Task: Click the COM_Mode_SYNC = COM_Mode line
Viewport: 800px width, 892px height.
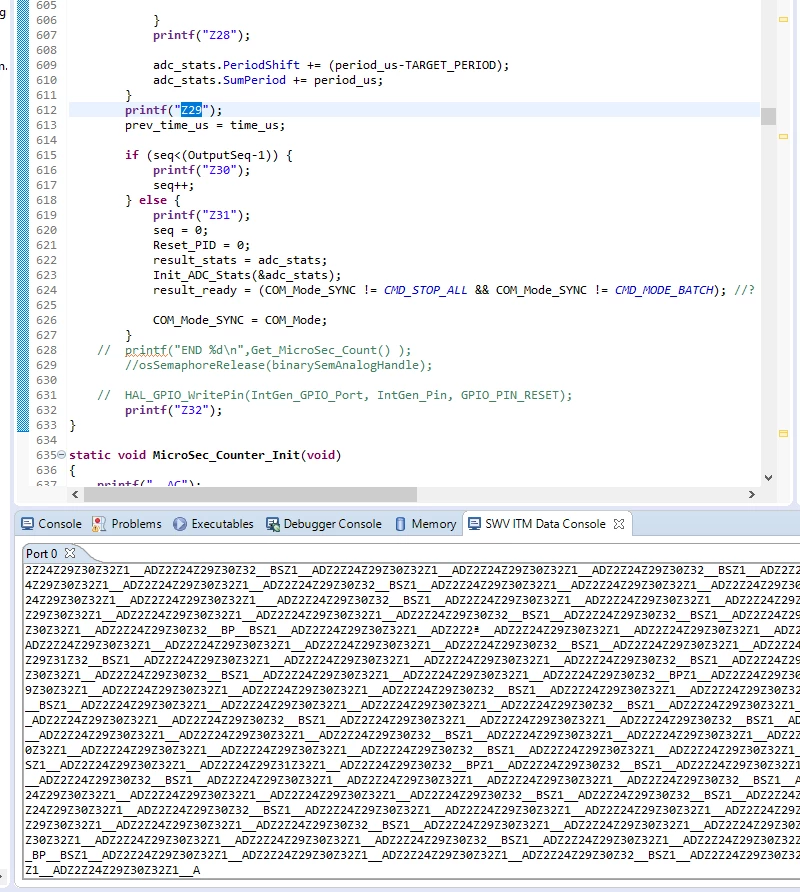Action: [x=240, y=320]
